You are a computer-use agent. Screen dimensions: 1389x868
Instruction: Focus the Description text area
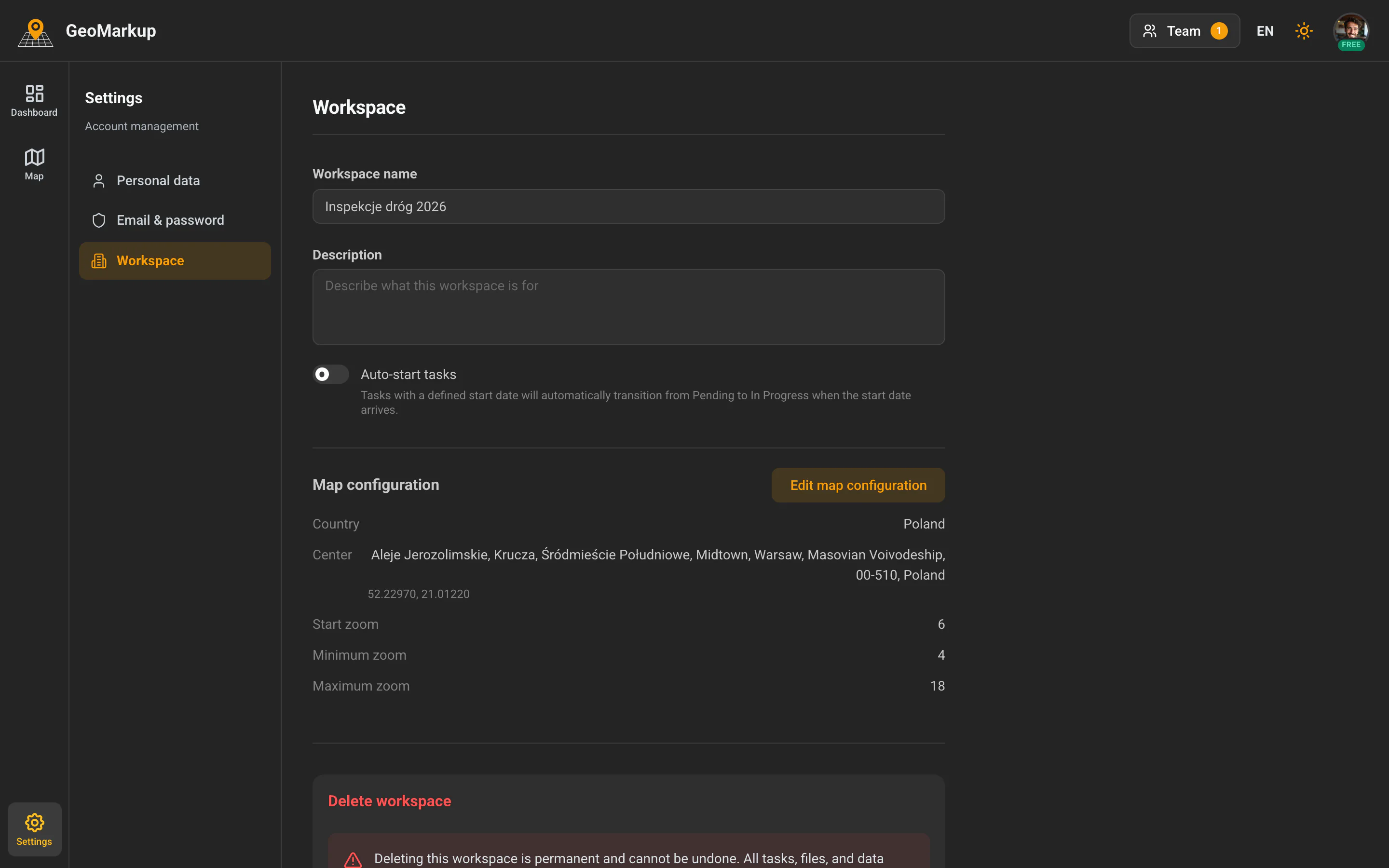click(x=628, y=307)
